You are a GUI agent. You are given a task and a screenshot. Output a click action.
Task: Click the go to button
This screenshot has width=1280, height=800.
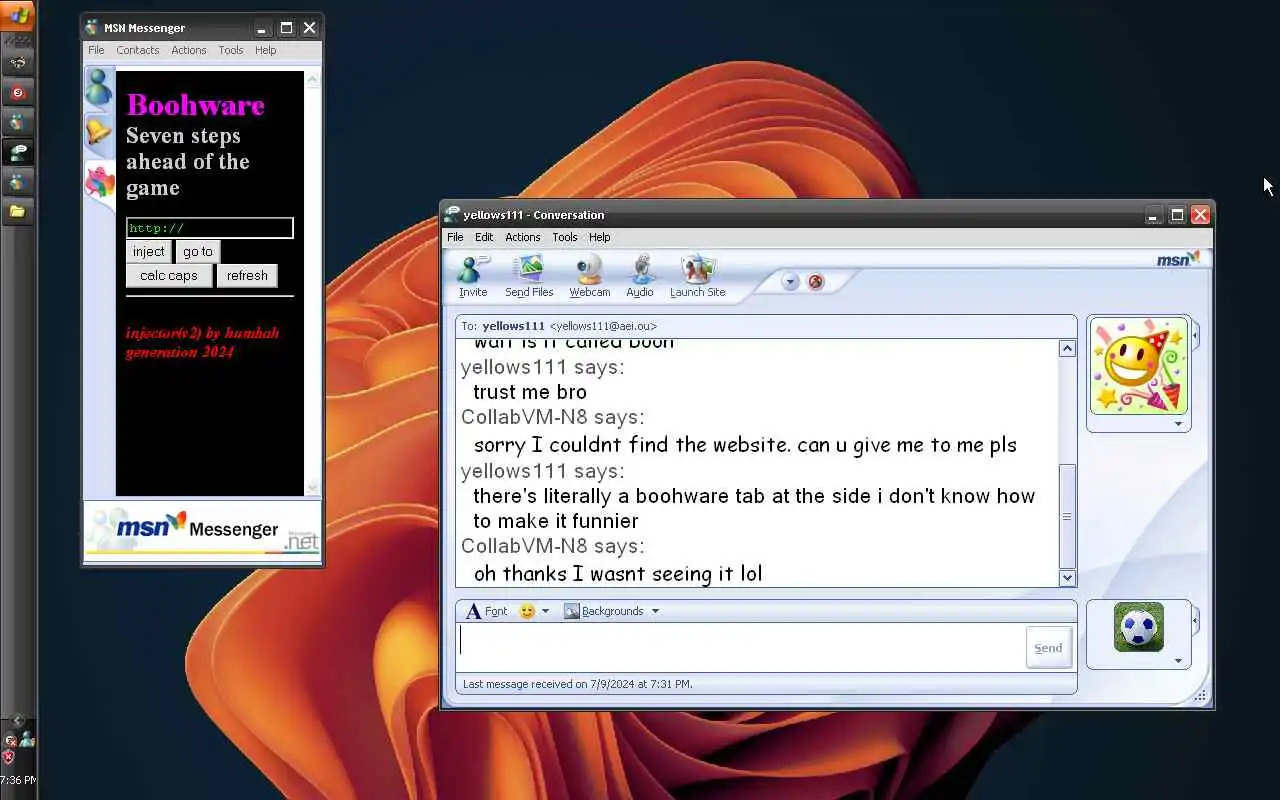click(x=198, y=252)
